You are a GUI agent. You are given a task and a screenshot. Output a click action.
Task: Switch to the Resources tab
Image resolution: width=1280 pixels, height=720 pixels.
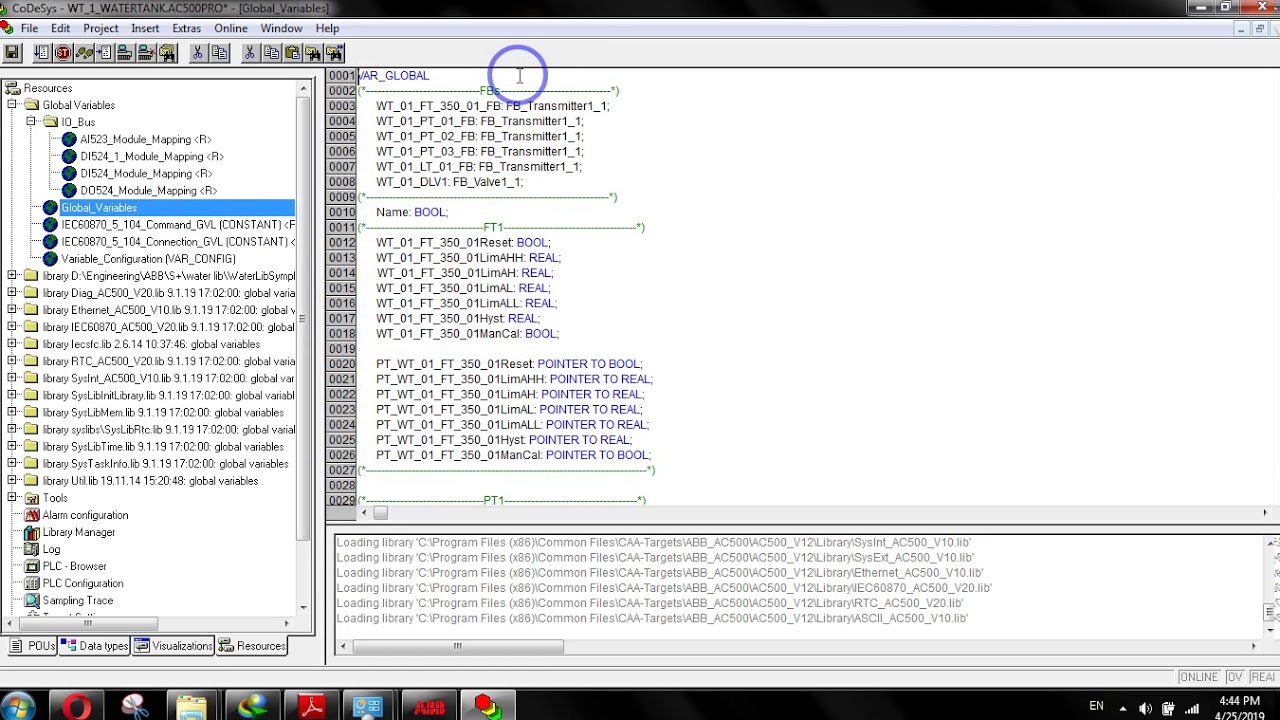tap(253, 646)
